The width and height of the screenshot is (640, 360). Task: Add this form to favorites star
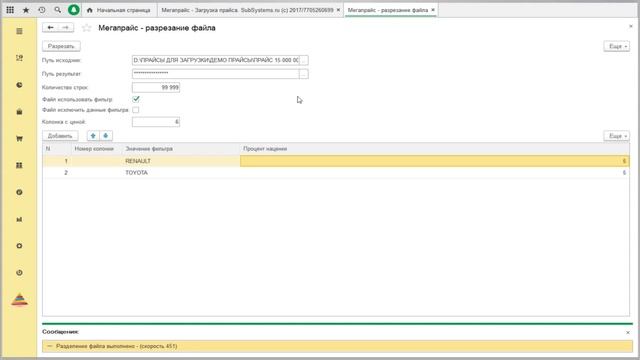[86, 28]
